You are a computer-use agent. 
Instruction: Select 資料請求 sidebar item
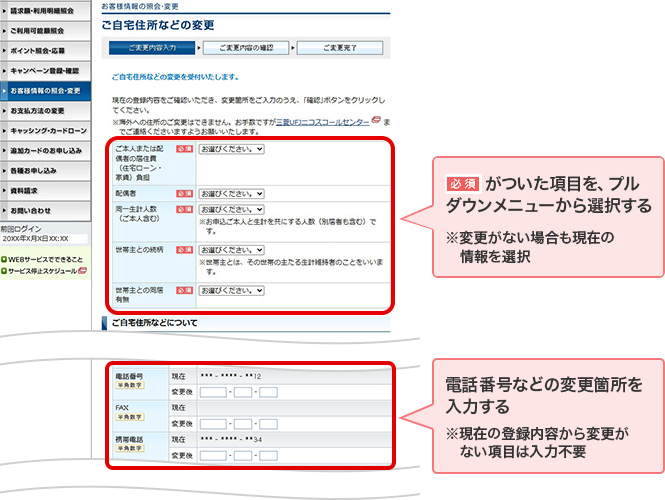[45, 191]
